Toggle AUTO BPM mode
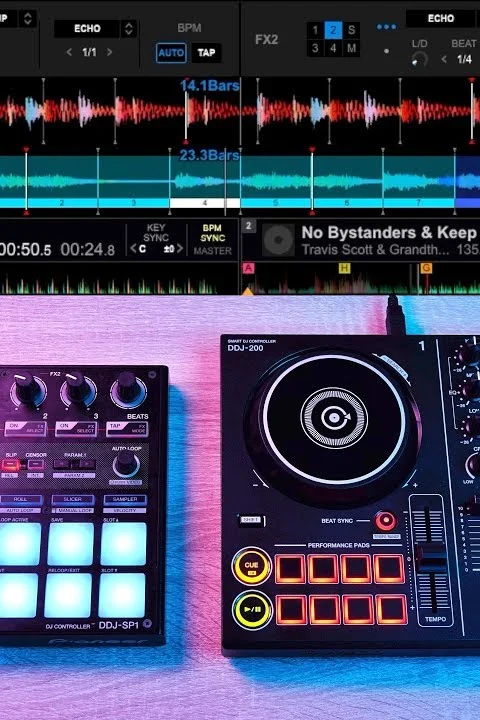Image resolution: width=480 pixels, height=720 pixels. tap(171, 53)
